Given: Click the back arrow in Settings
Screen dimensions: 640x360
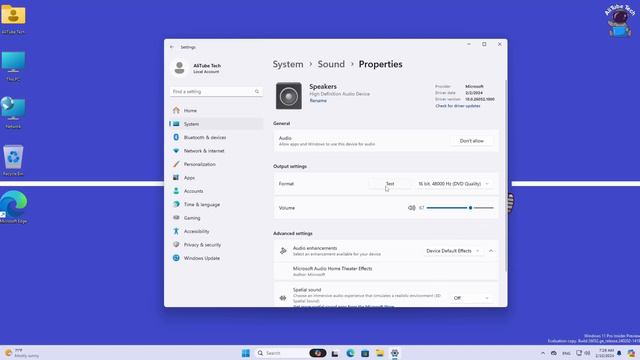Looking at the screenshot, I should click(x=172, y=47).
